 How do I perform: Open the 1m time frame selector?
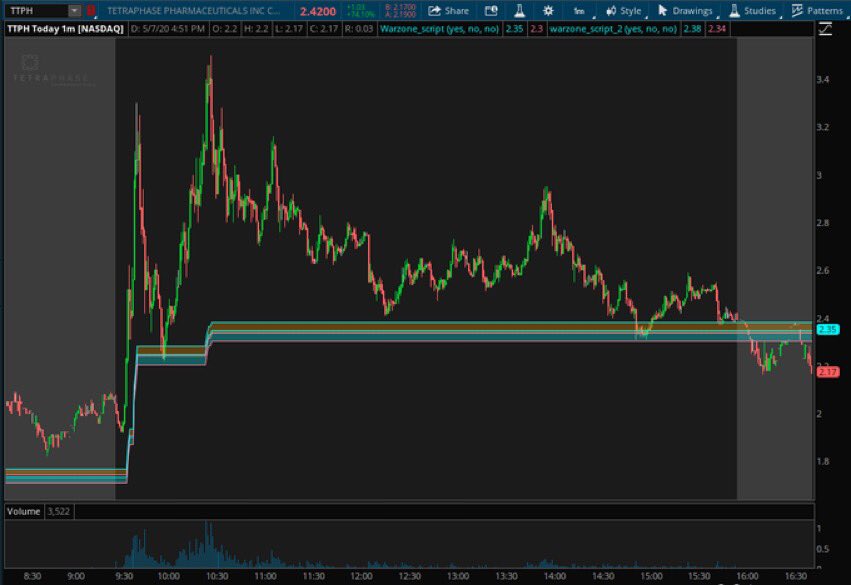click(x=580, y=11)
